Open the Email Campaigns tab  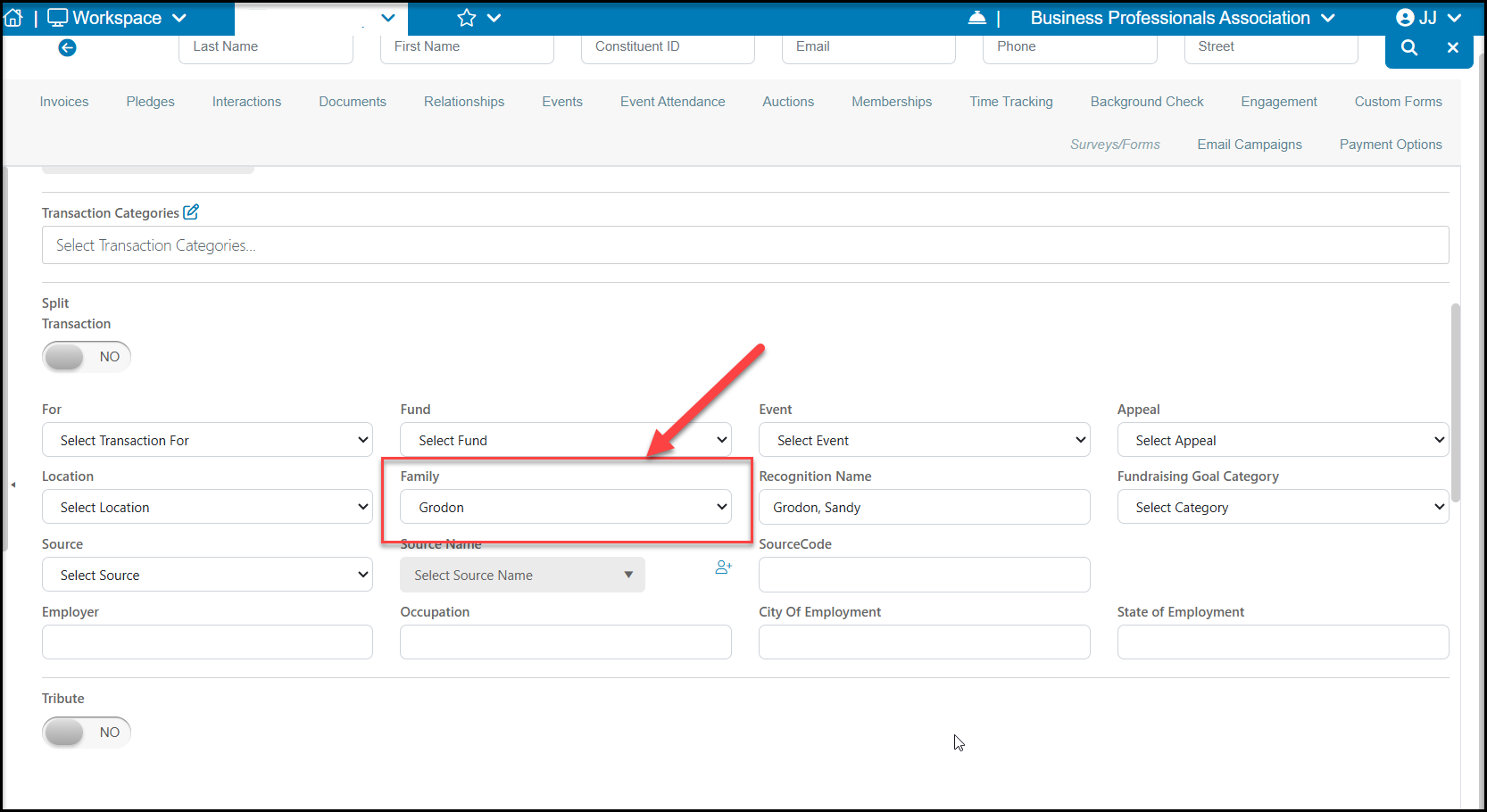1250,145
